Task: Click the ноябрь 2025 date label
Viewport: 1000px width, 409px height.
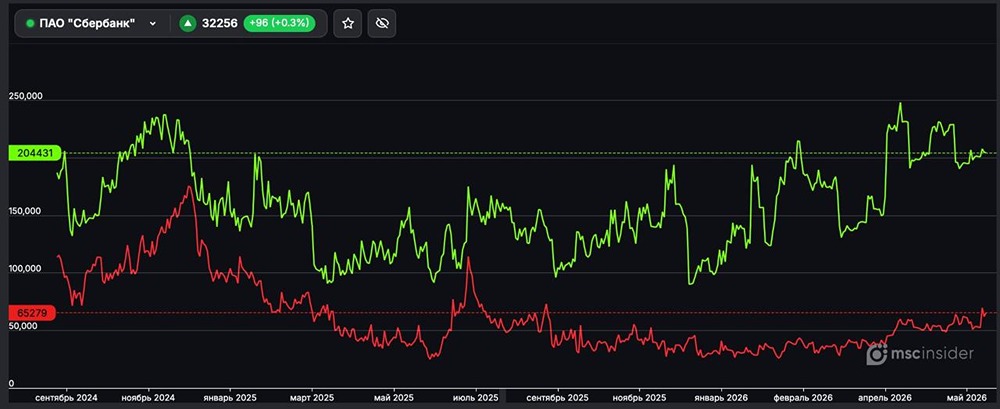Action: (x=640, y=398)
